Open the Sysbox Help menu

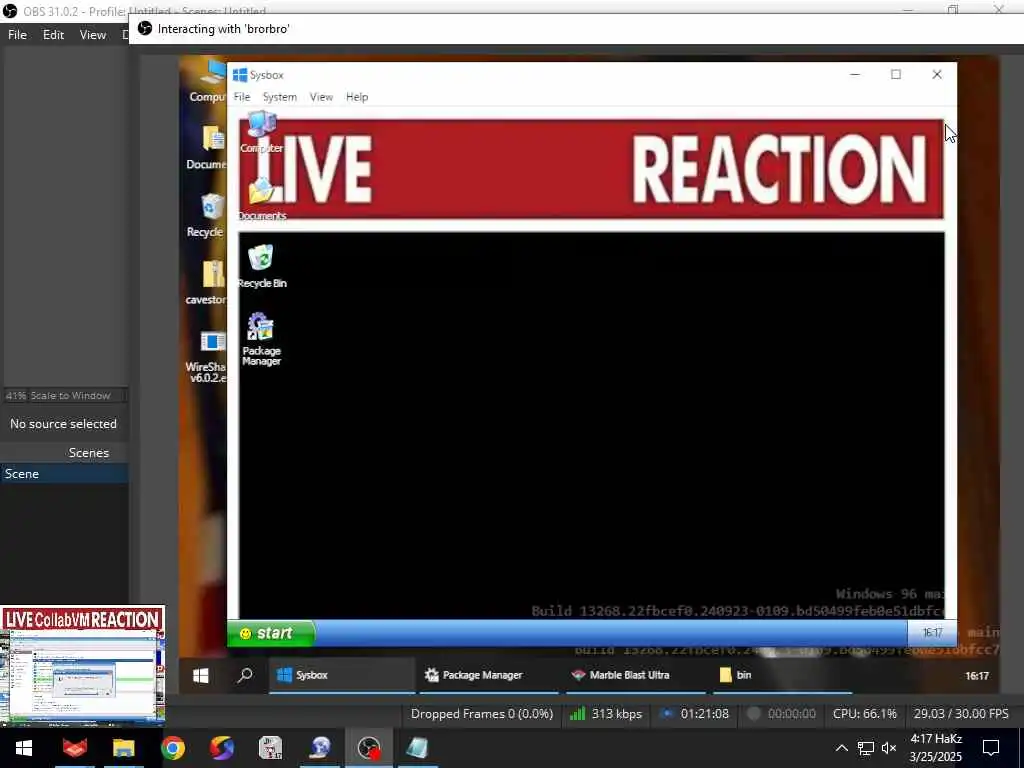[x=357, y=97]
